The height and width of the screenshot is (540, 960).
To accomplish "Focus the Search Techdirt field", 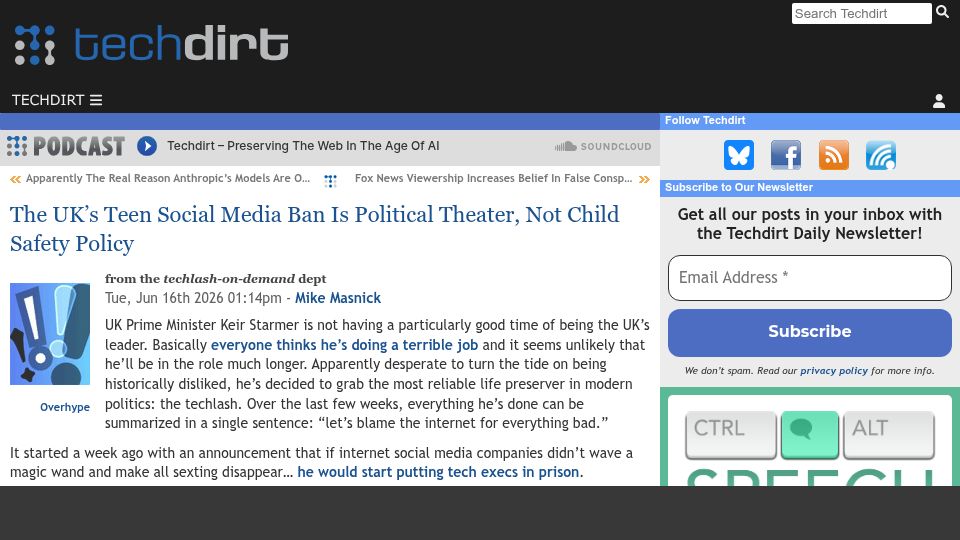I will [x=861, y=13].
